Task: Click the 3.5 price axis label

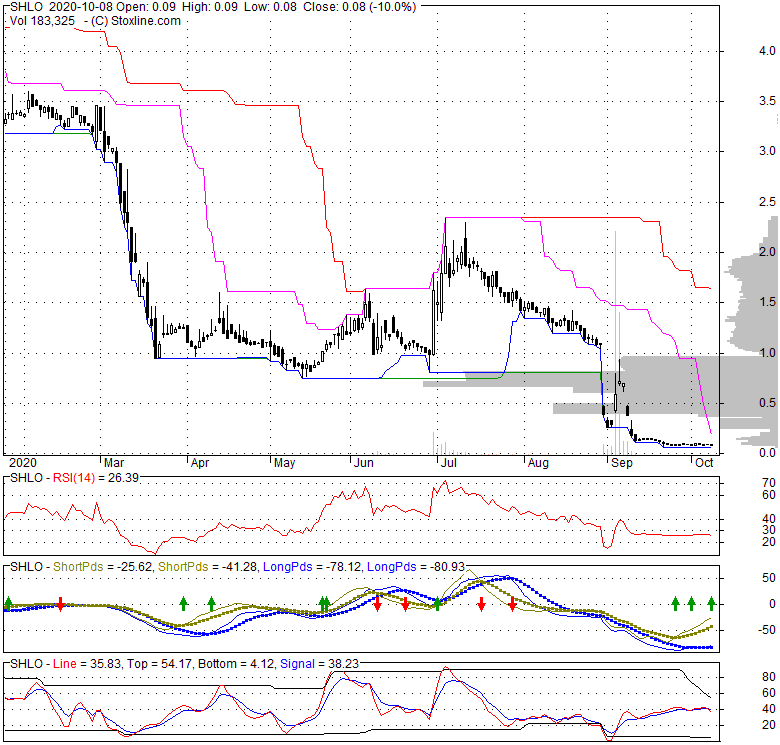Action: (768, 101)
